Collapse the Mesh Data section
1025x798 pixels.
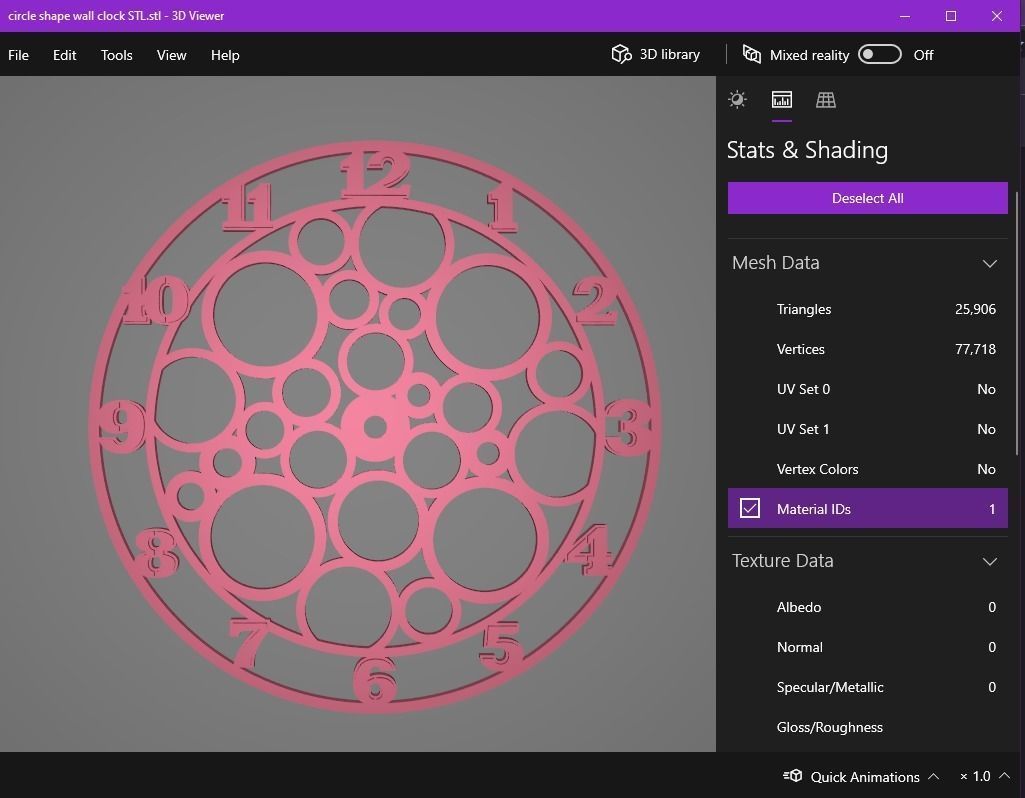[x=989, y=263]
